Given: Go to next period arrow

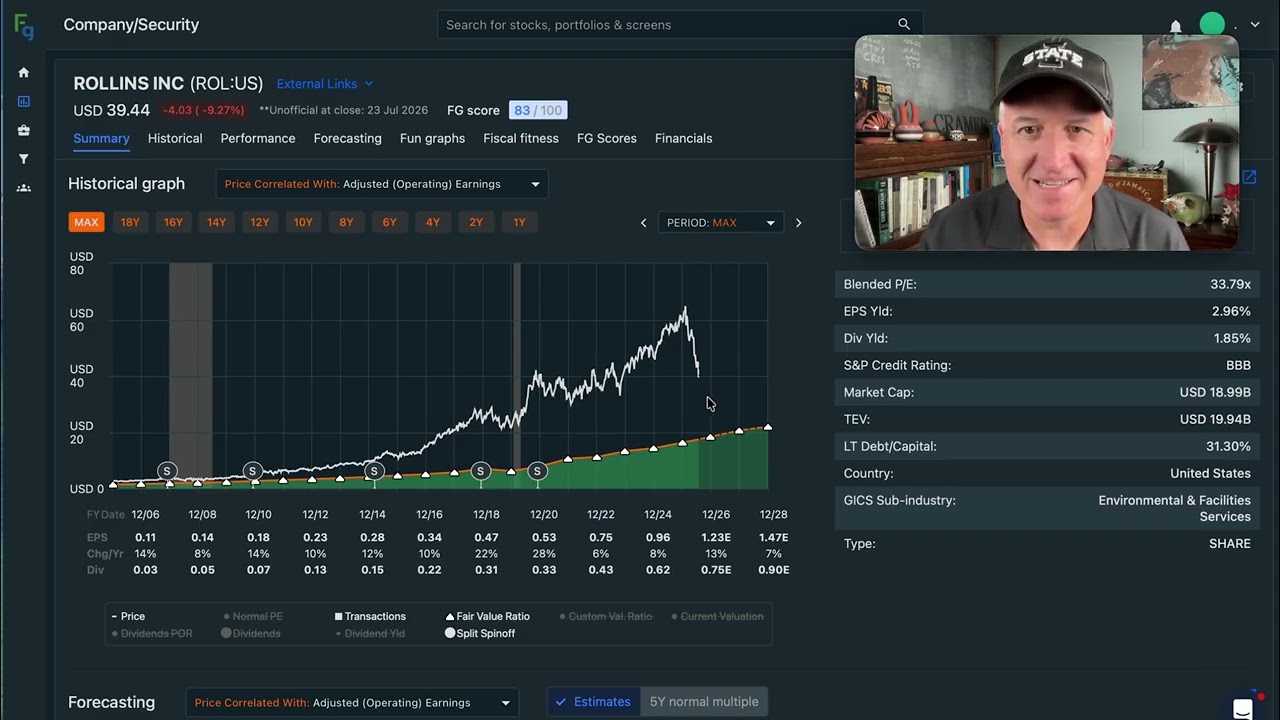Looking at the screenshot, I should point(798,223).
